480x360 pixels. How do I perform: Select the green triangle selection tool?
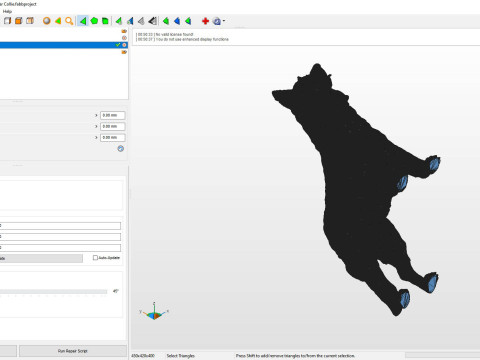point(82,21)
